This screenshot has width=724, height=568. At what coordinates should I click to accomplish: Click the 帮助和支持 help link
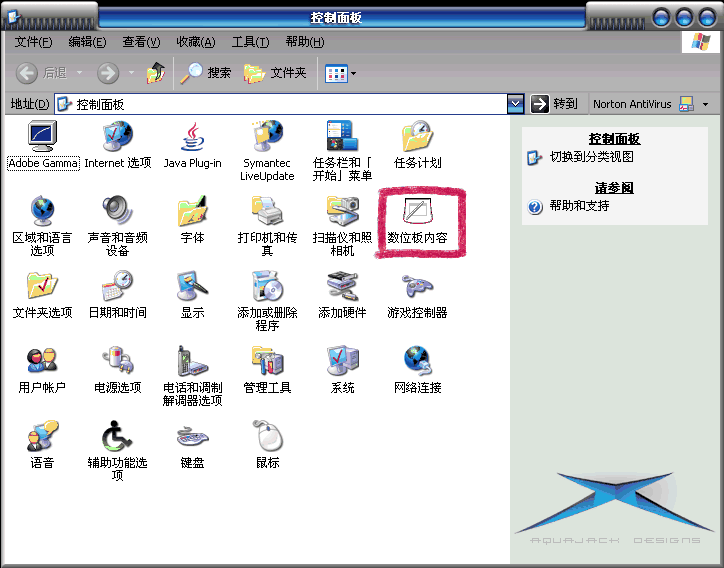pos(579,206)
